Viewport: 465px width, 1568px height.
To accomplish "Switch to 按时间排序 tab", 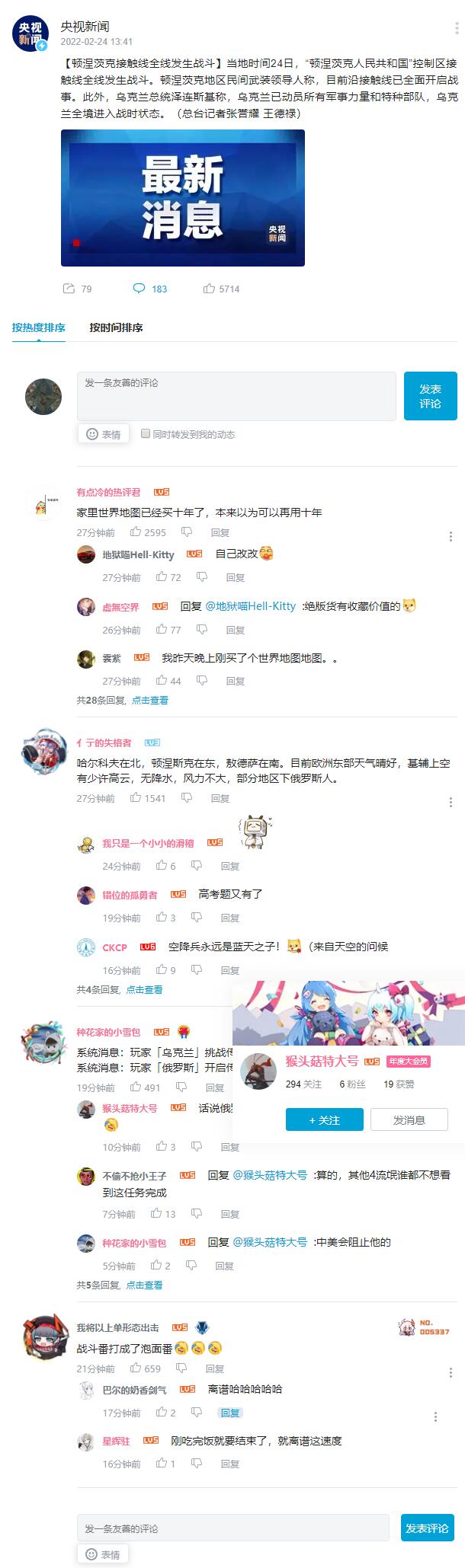I will (116, 327).
